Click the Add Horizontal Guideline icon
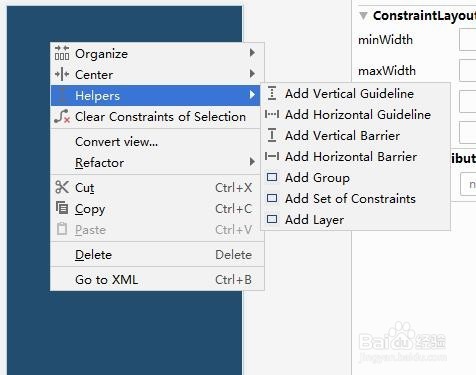476x375 pixels. click(272, 114)
